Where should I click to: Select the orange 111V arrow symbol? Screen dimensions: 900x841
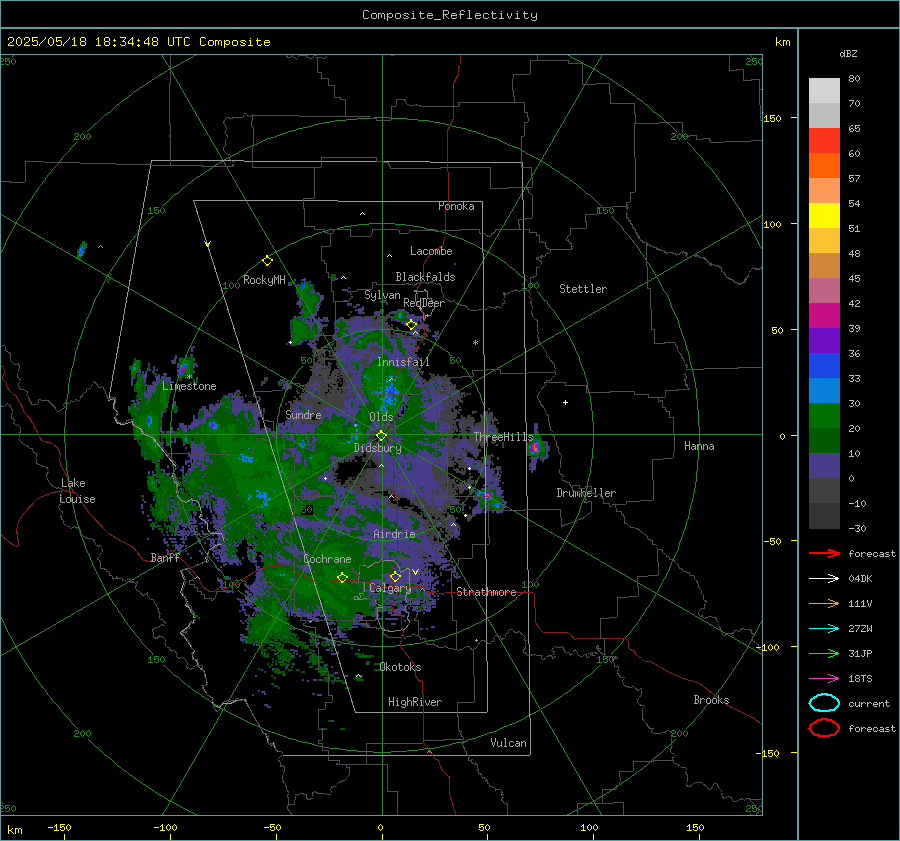[x=824, y=603]
